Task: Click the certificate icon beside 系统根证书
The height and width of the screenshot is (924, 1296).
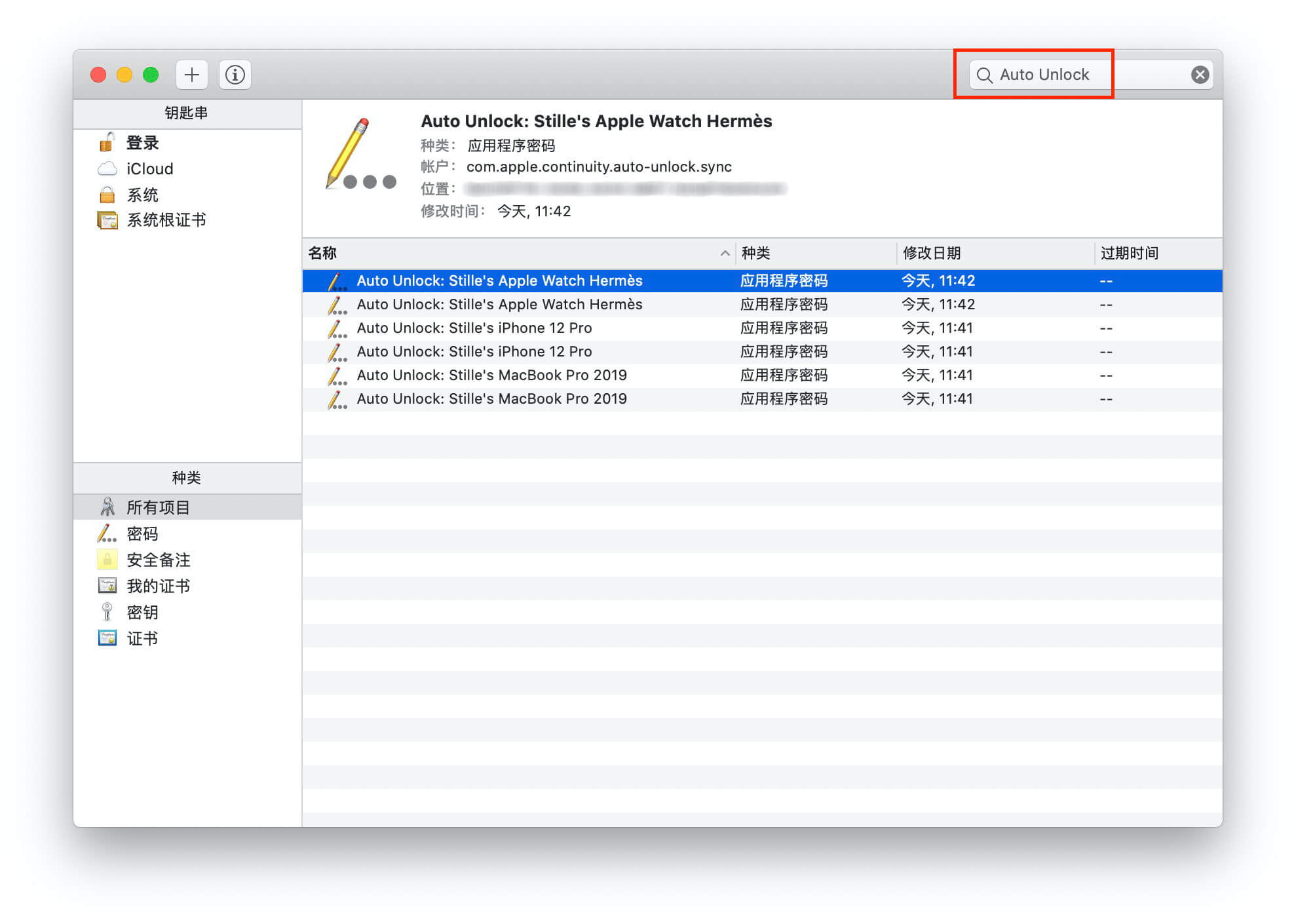Action: coord(107,220)
